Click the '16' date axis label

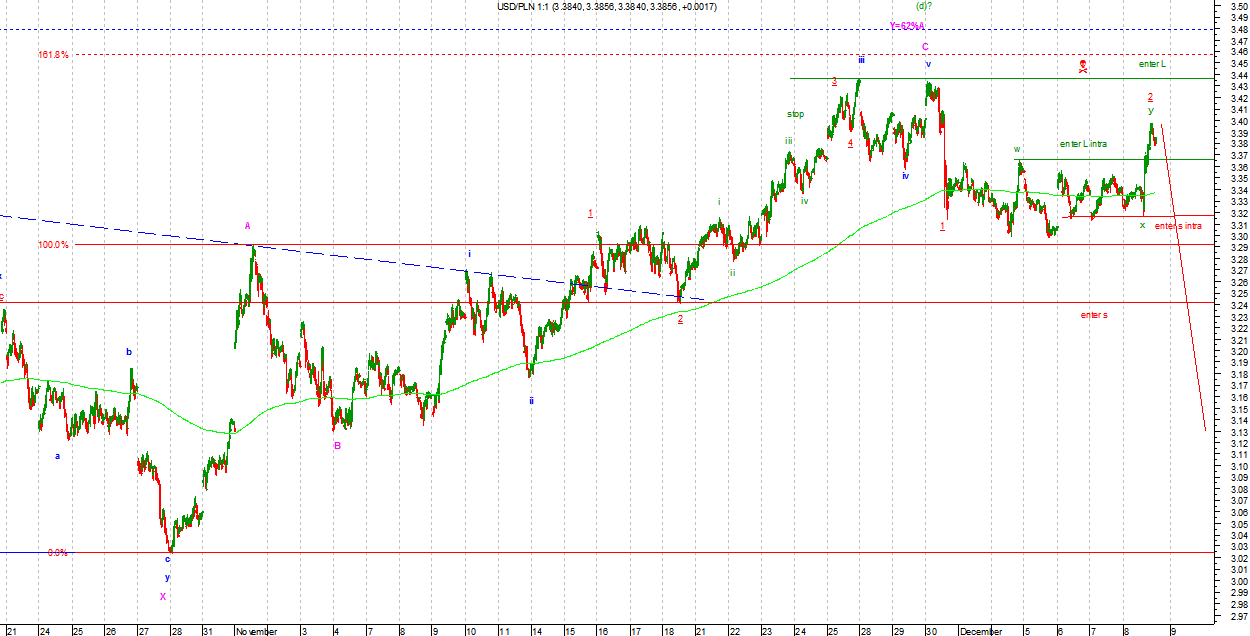602,631
